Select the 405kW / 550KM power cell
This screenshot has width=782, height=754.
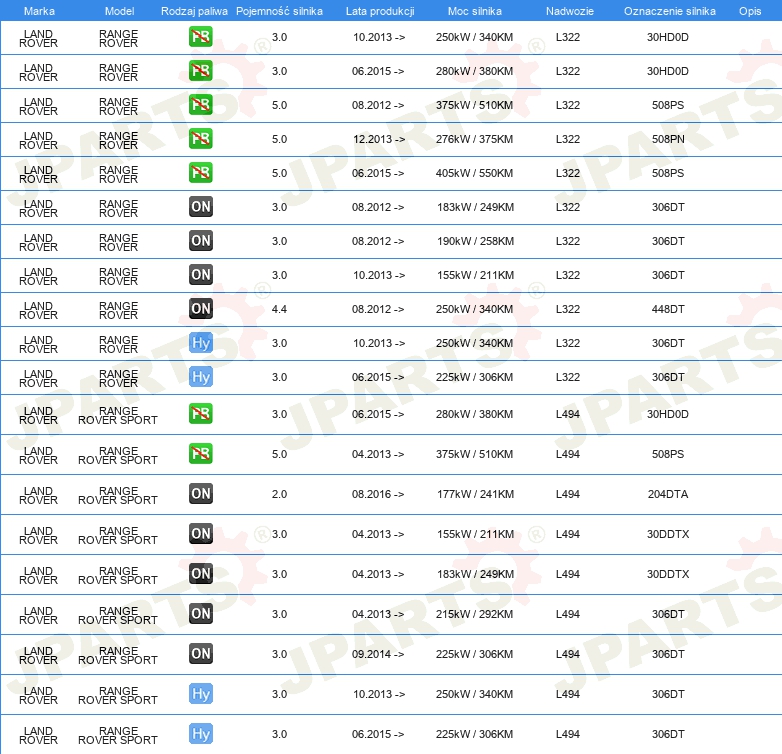(474, 173)
